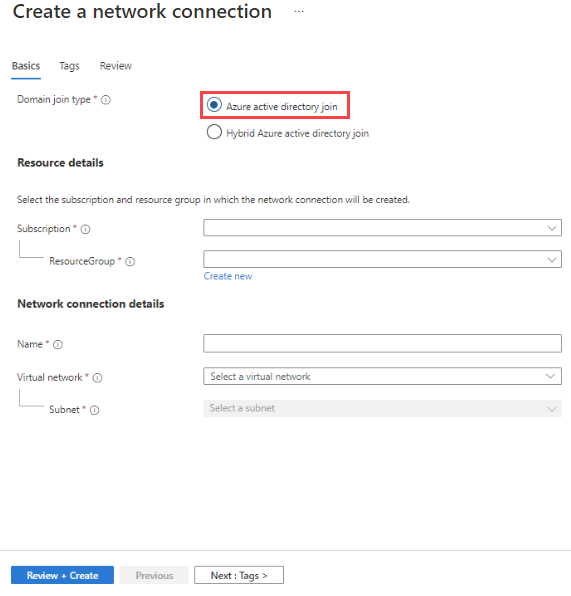Open the ellipsis menu beside page title
The image size is (571, 596).
[299, 12]
